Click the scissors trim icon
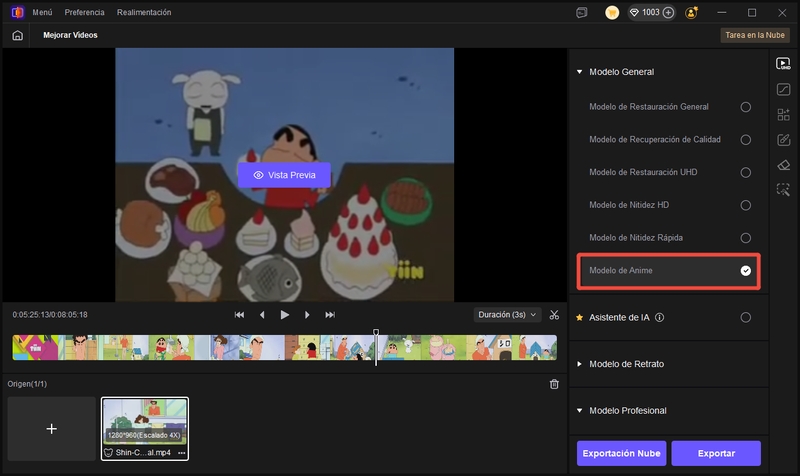Image resolution: width=800 pixels, height=476 pixels. (554, 315)
